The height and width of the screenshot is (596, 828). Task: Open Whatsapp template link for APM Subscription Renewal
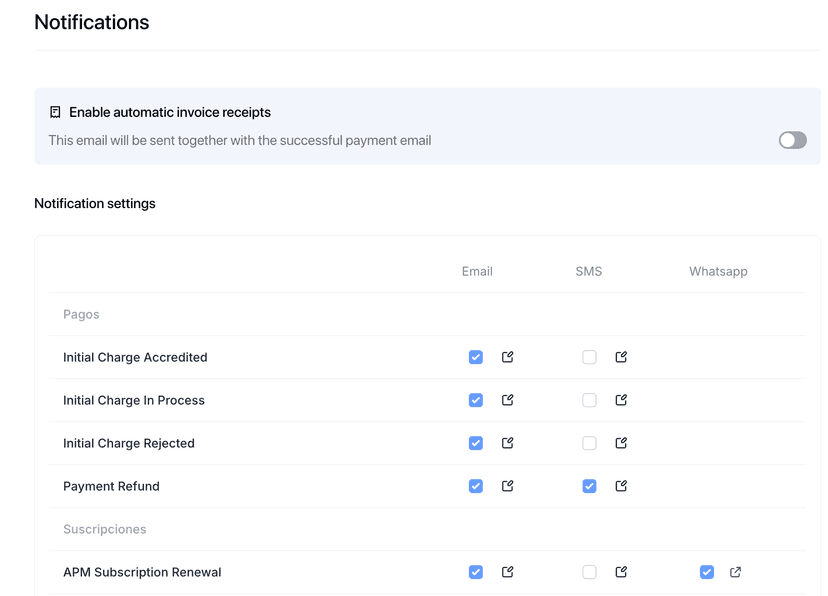(x=735, y=572)
